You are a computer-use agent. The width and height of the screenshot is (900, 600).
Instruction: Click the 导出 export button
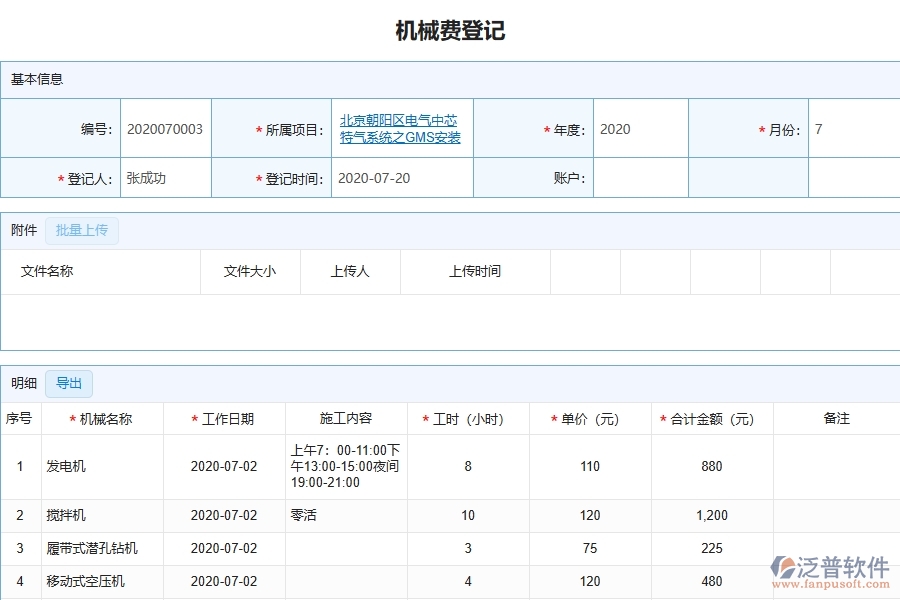click(68, 383)
